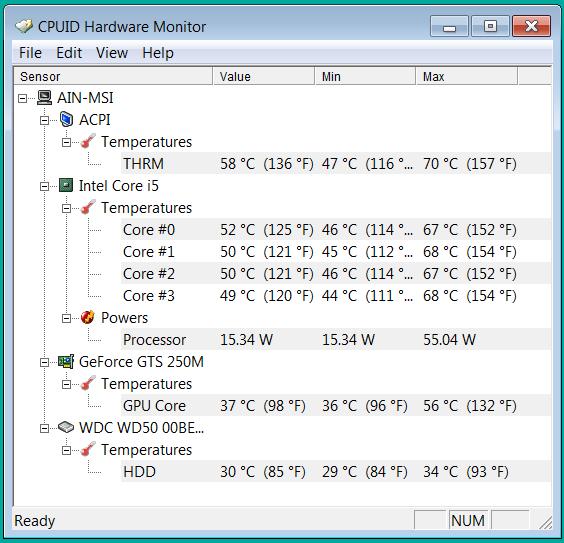Viewport: 564px width, 543px height.
Task: Click the Intel Core i5 chip icon
Action: point(66,186)
